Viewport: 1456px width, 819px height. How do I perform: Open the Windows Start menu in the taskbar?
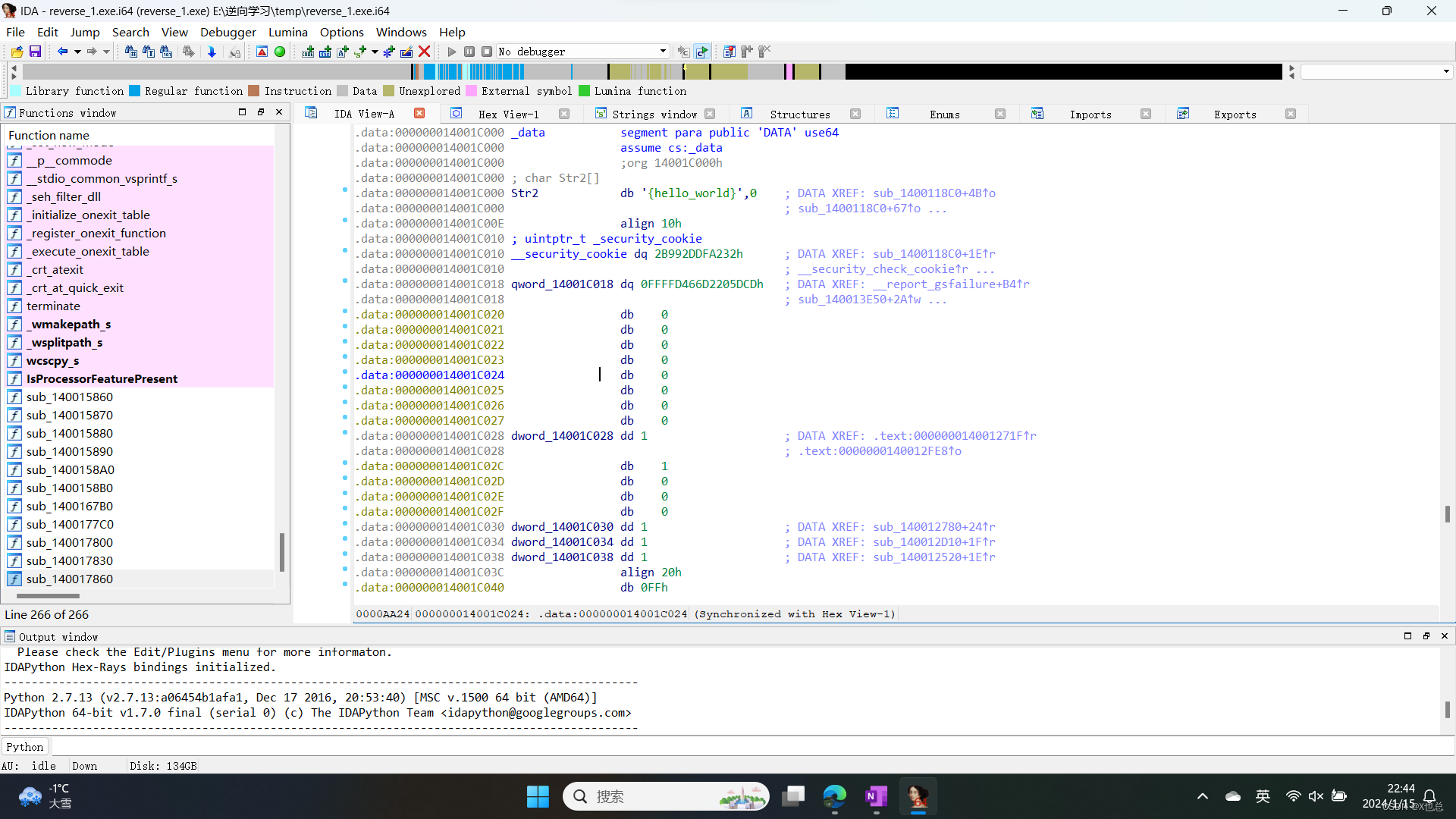coord(538,796)
